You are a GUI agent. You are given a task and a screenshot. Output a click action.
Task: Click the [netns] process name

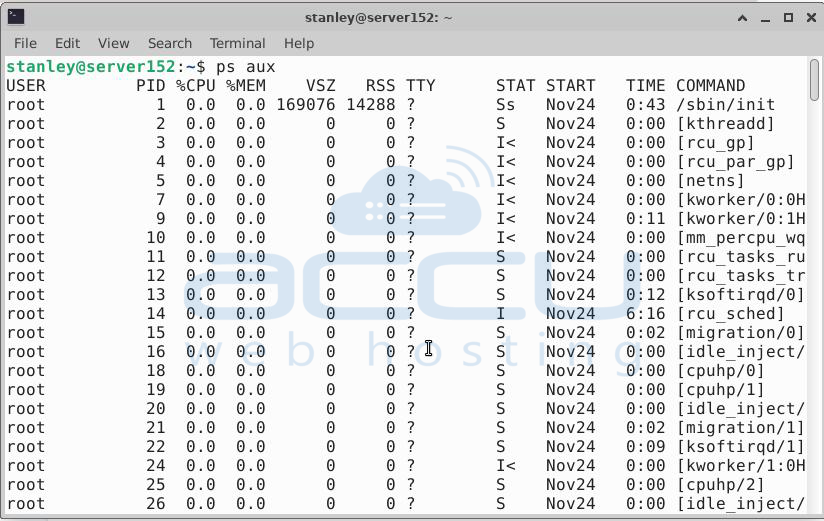pyautogui.click(x=710, y=181)
